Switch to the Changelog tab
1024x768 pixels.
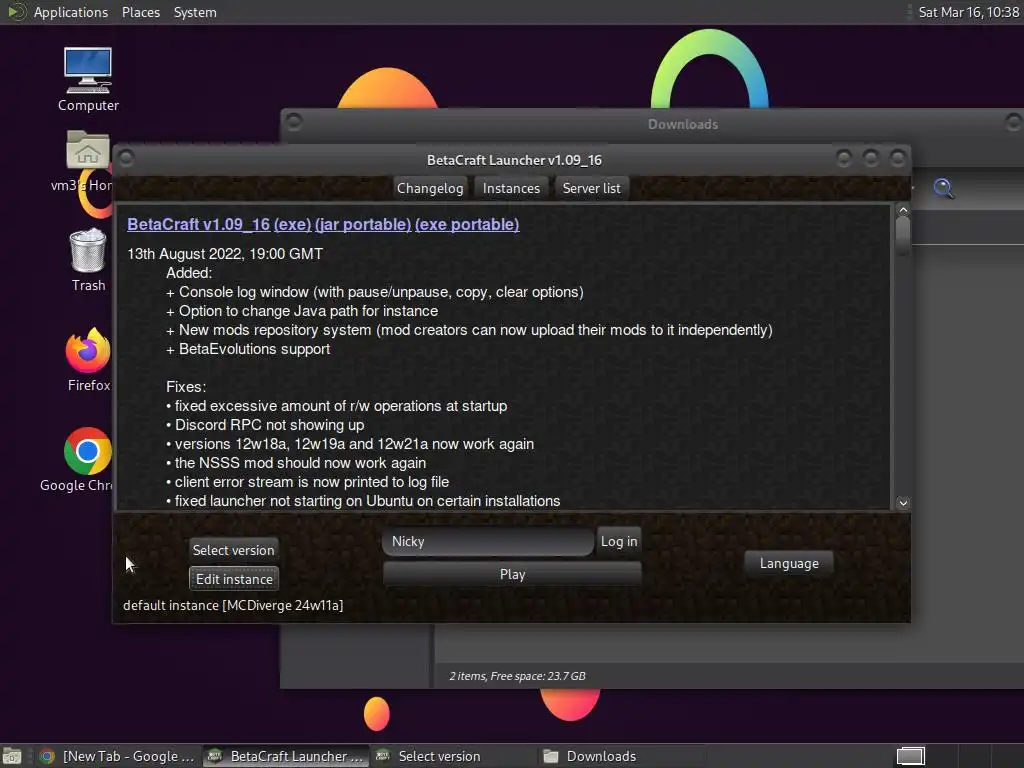pos(430,188)
